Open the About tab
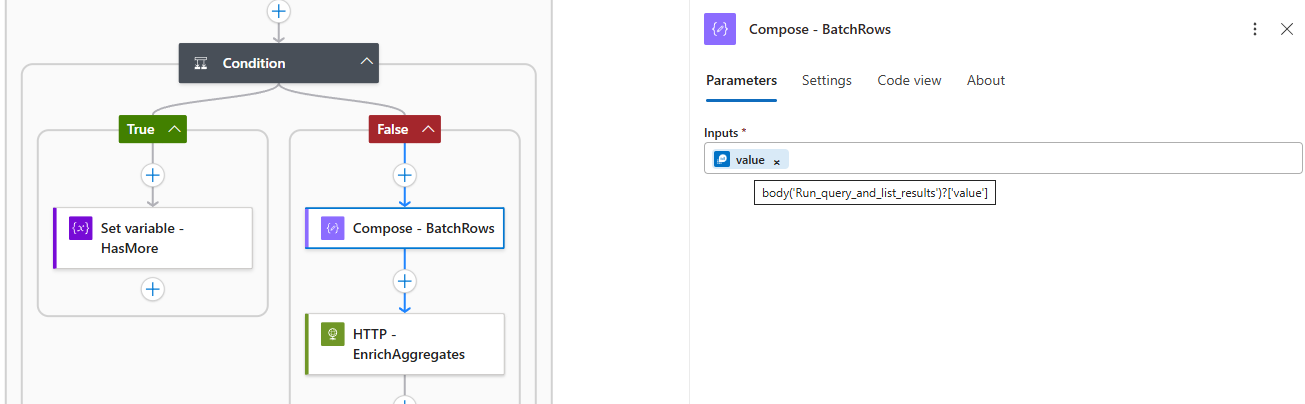This screenshot has height=404, width=1305. (985, 80)
